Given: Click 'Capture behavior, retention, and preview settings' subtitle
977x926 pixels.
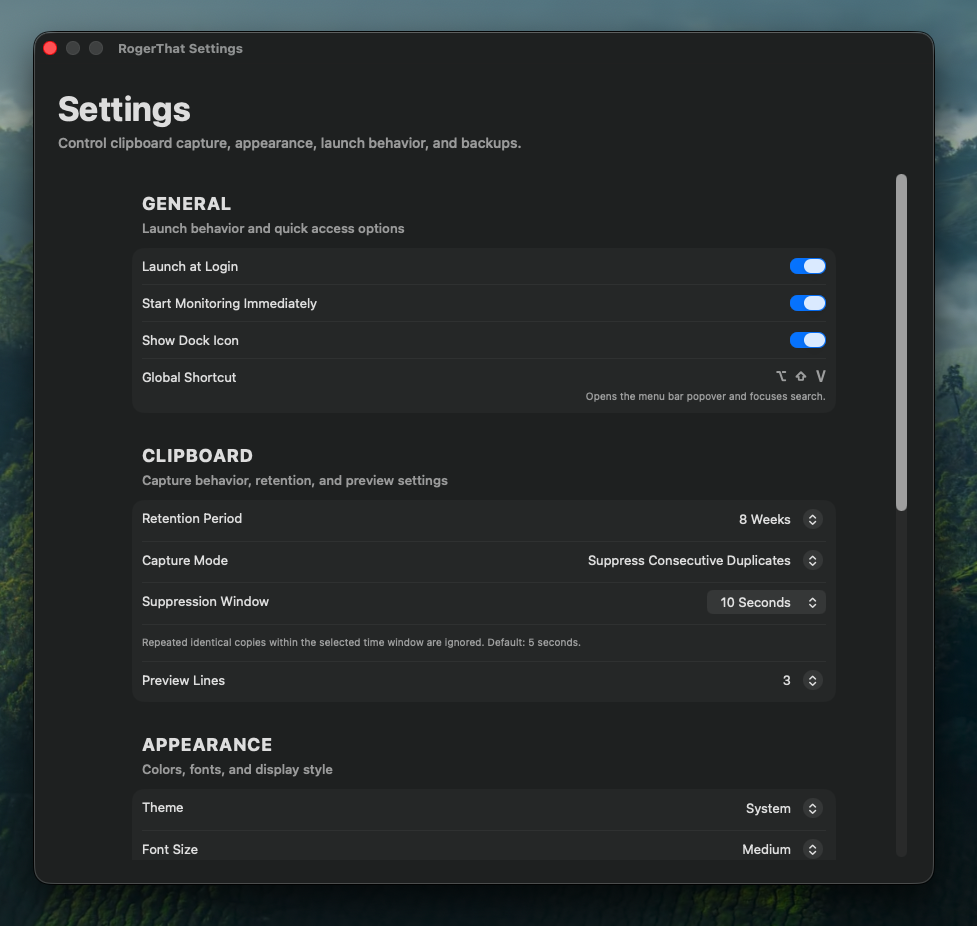Looking at the screenshot, I should (x=295, y=480).
